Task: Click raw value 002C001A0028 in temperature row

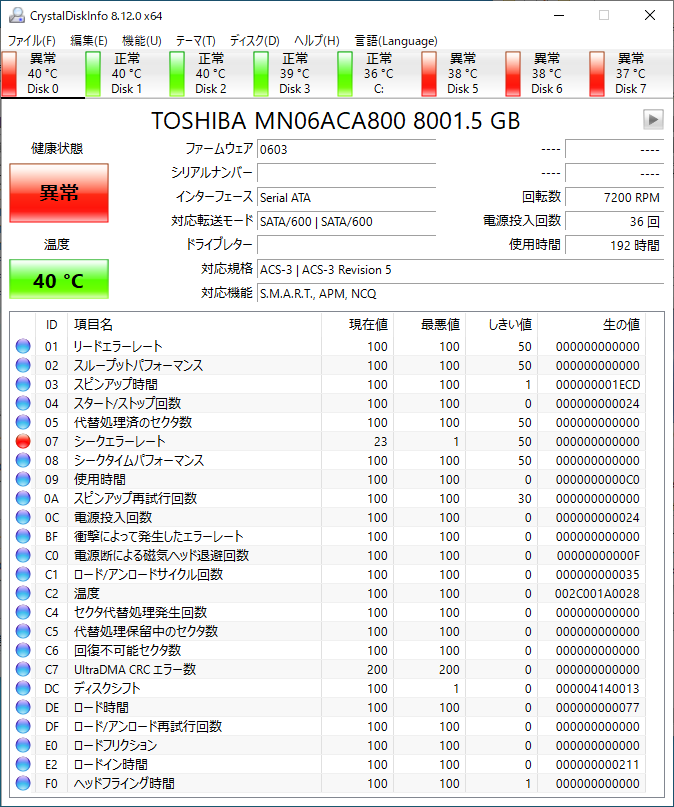Action: click(597, 593)
